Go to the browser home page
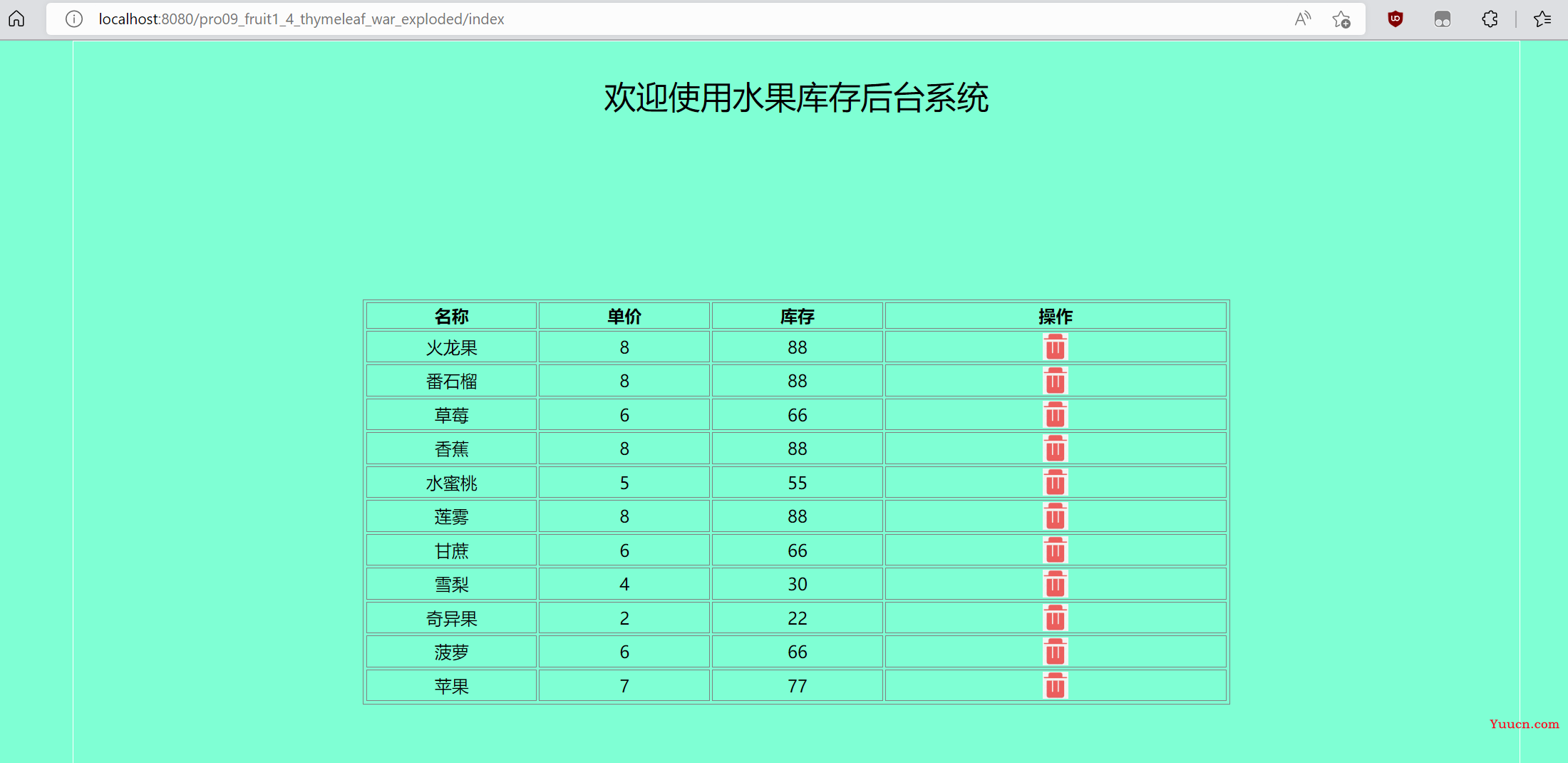 [16, 19]
